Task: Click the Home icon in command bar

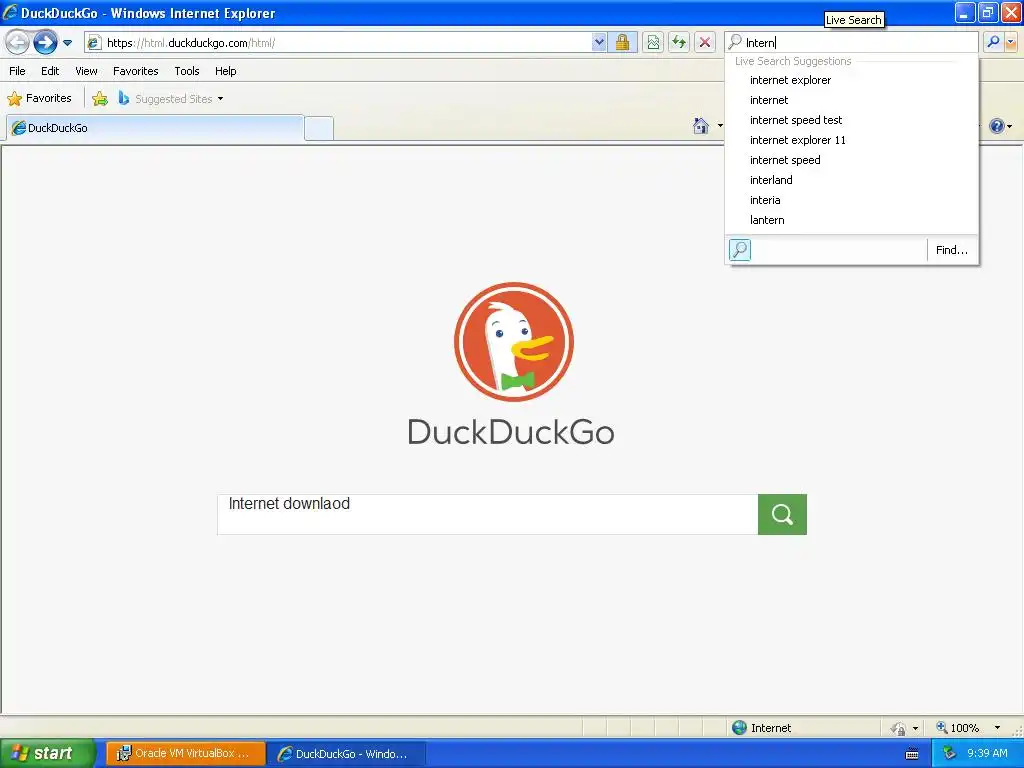Action: point(701,125)
